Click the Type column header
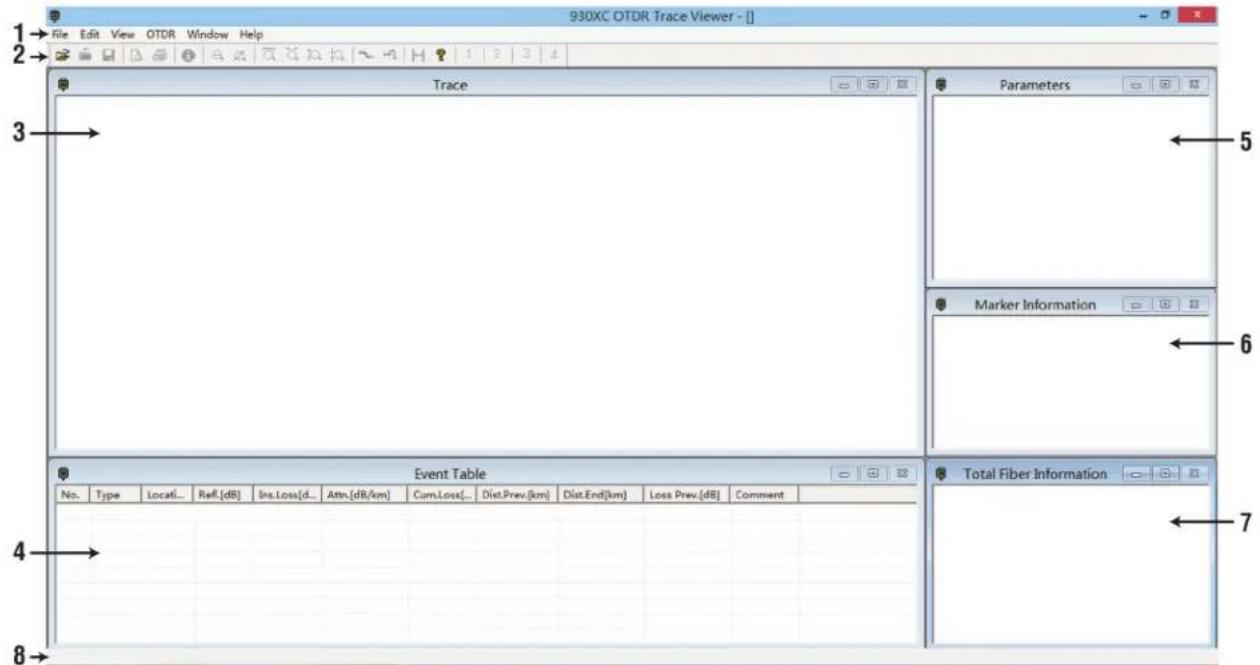The height and width of the screenshot is (665, 1260). point(115,494)
